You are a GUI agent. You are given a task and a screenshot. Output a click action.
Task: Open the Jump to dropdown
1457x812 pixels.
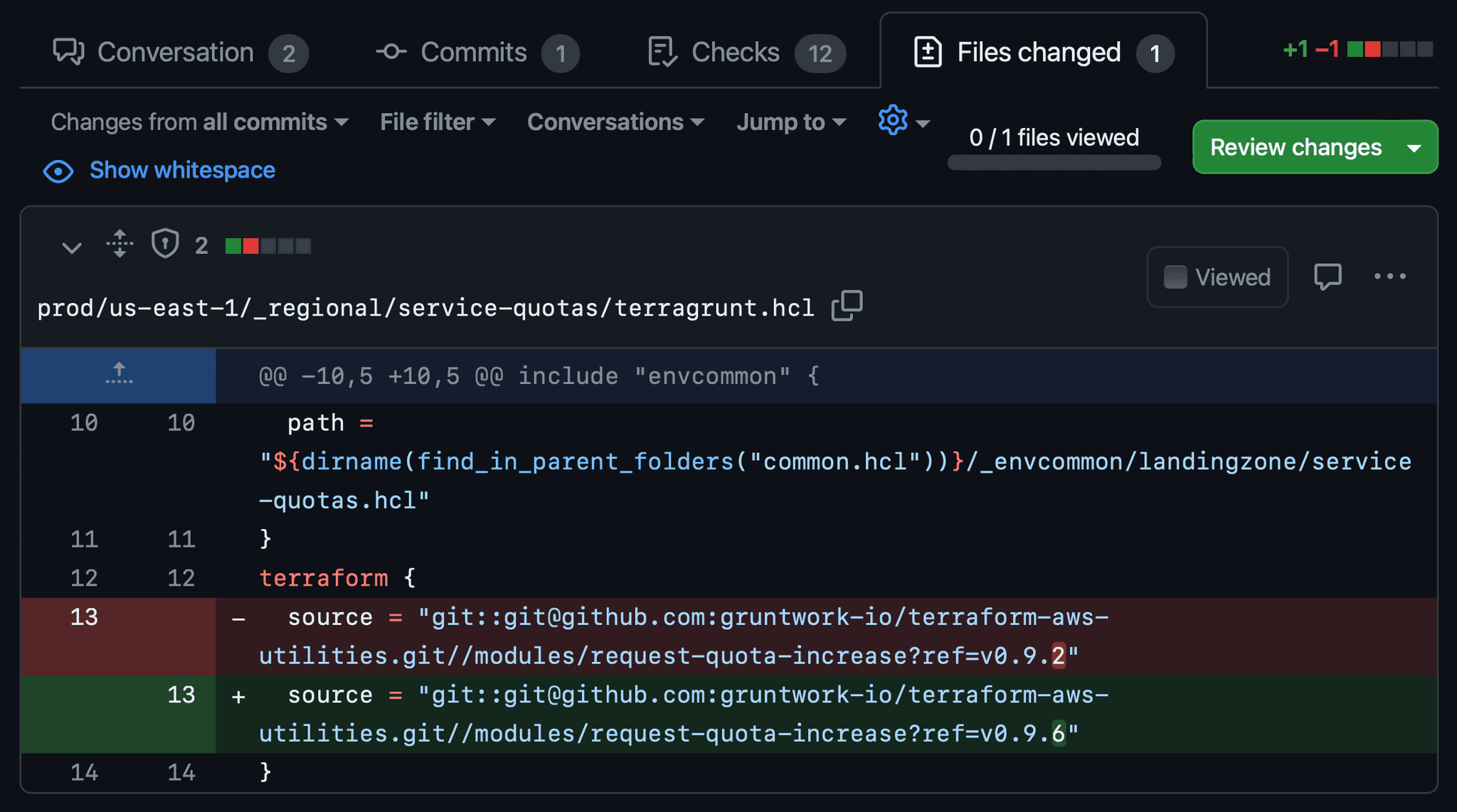pos(791,122)
